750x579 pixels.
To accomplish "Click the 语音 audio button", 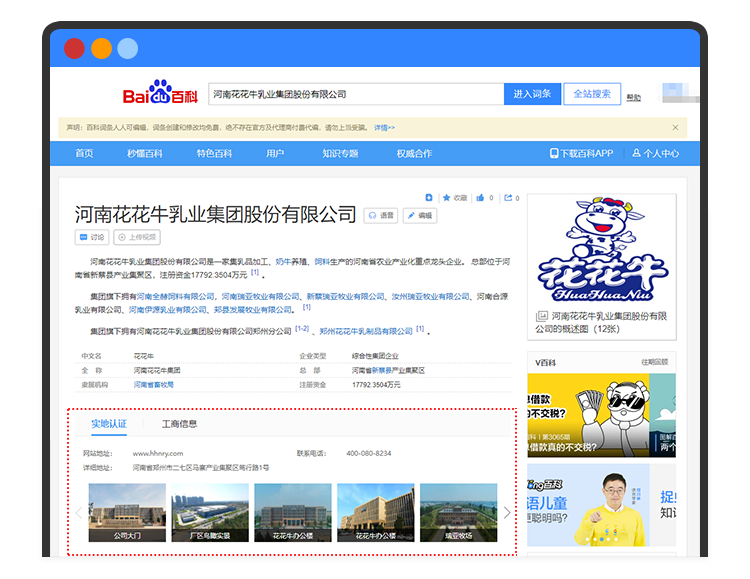I will (x=381, y=216).
